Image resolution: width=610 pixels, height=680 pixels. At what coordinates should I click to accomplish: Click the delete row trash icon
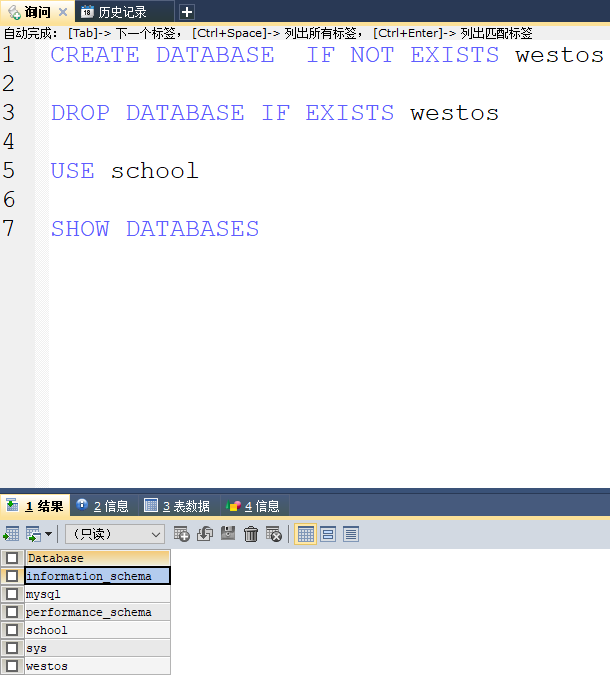point(251,534)
